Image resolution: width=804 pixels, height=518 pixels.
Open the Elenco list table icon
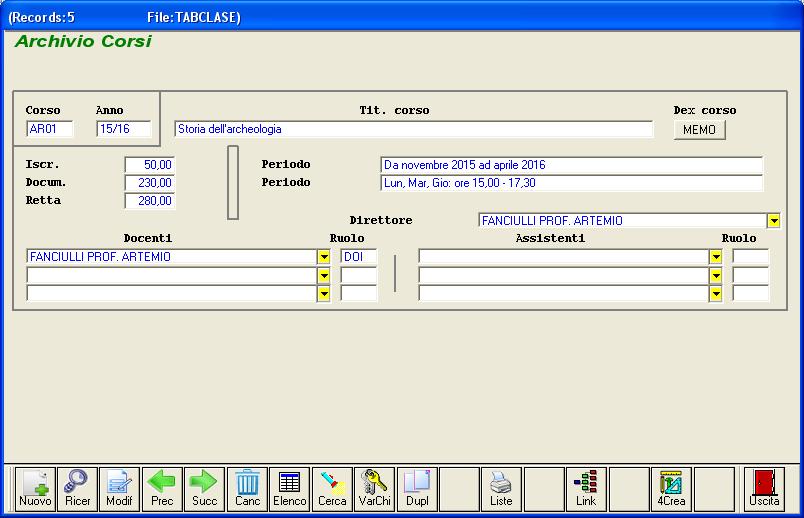click(x=290, y=489)
